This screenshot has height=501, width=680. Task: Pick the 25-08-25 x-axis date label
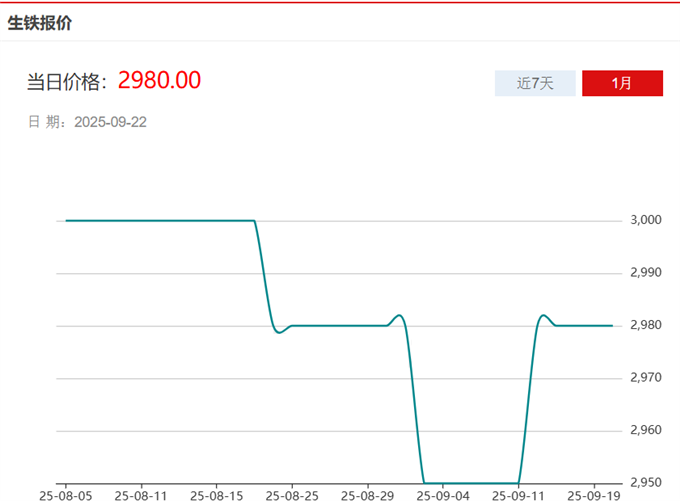pyautogui.click(x=292, y=494)
